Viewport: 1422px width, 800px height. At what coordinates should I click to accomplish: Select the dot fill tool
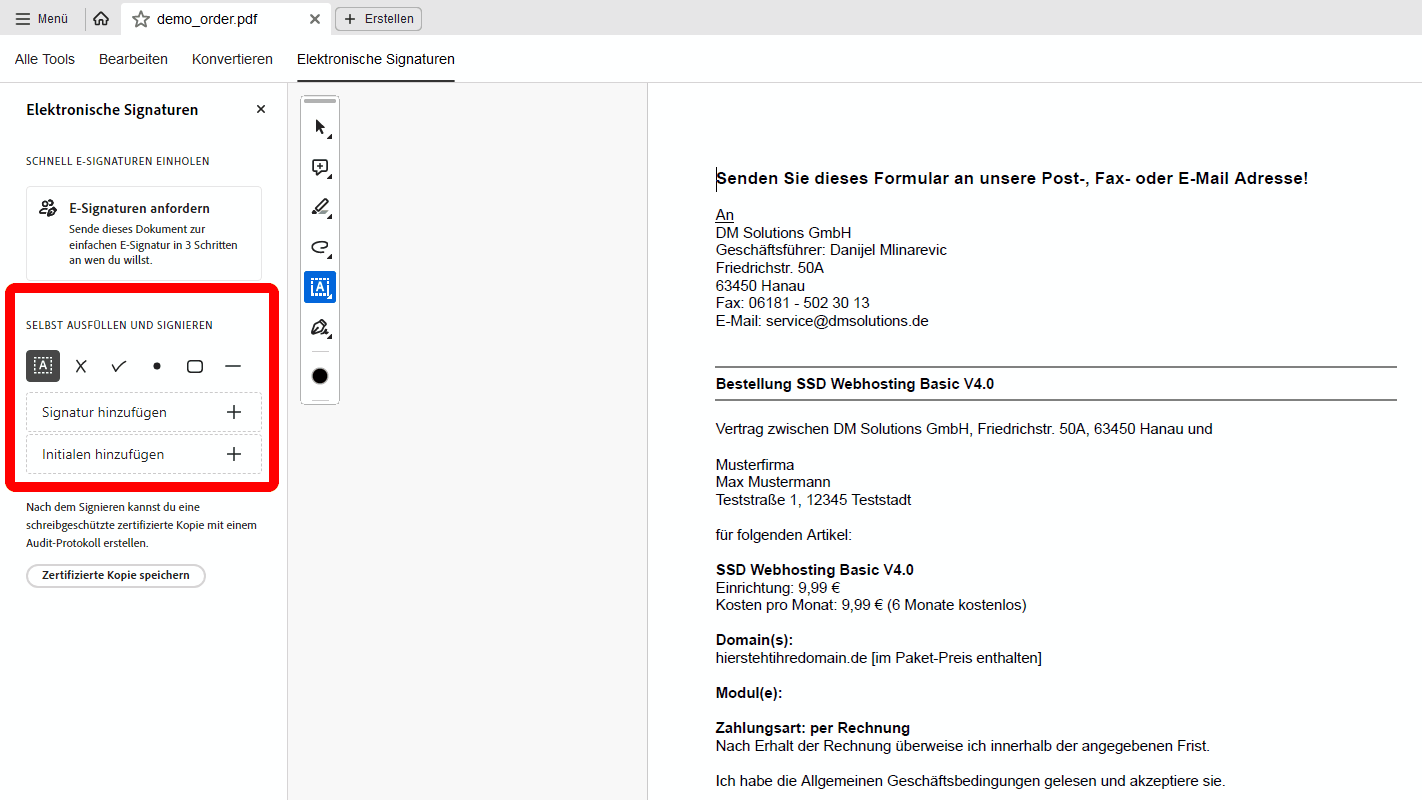click(157, 366)
